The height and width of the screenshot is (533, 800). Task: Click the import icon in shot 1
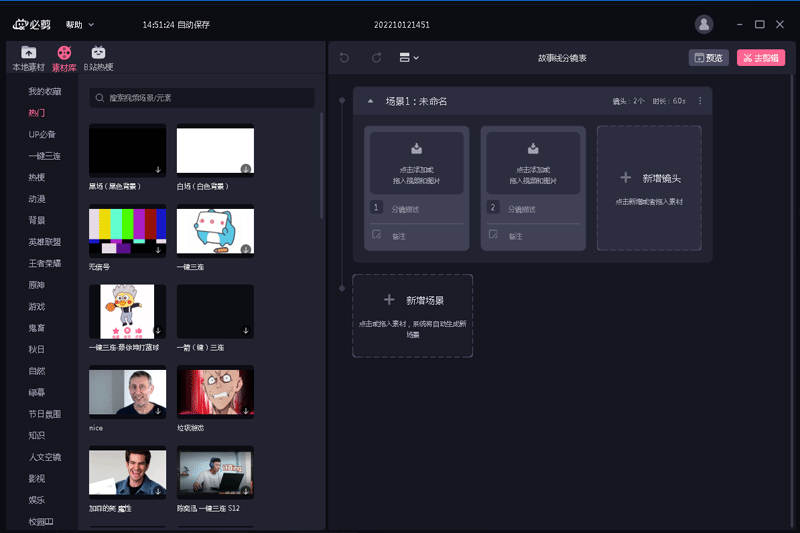pyautogui.click(x=416, y=148)
